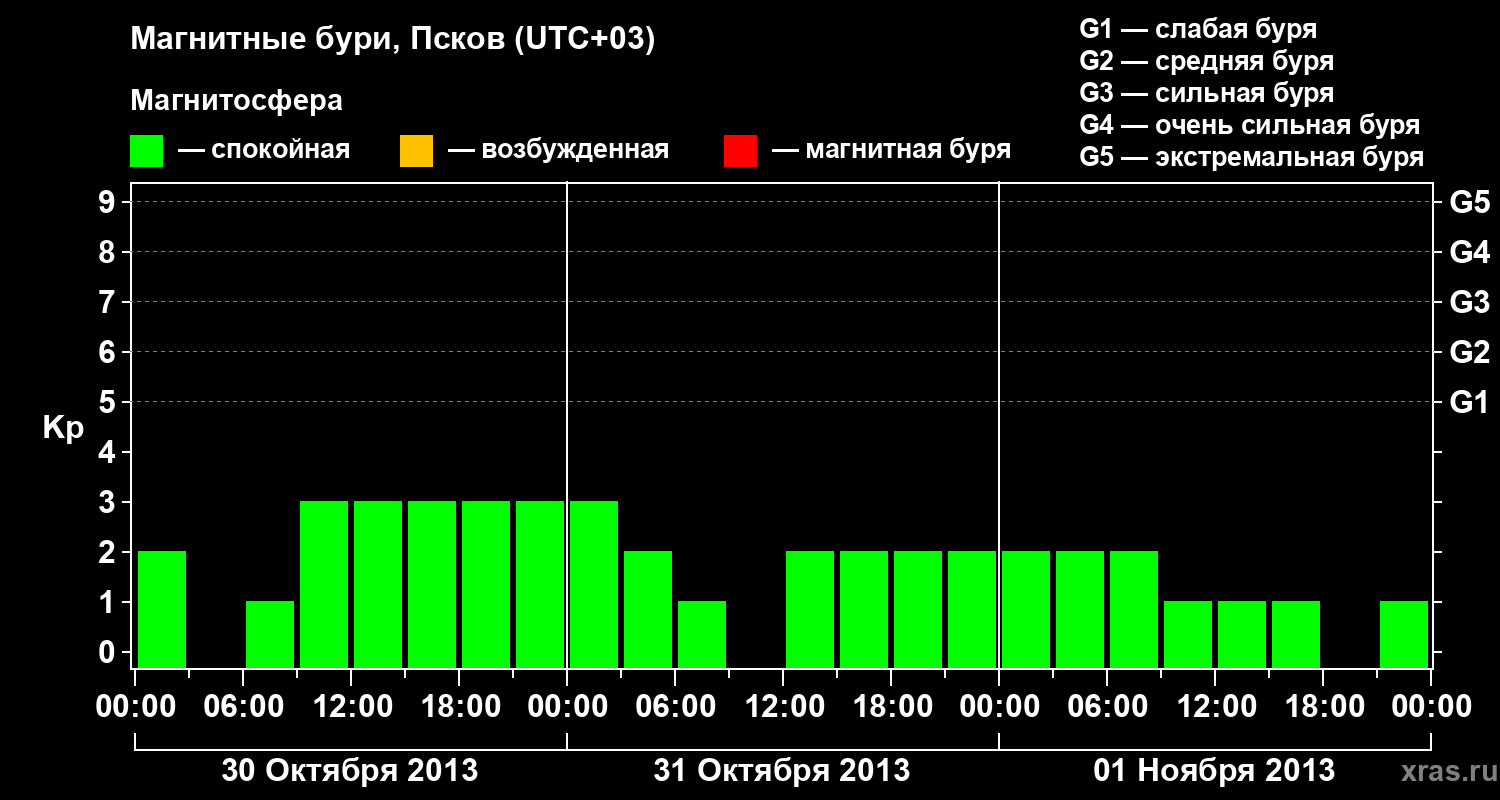Click the red 'магнитная буря' legend swatch
The image size is (1500, 800).
(740, 151)
